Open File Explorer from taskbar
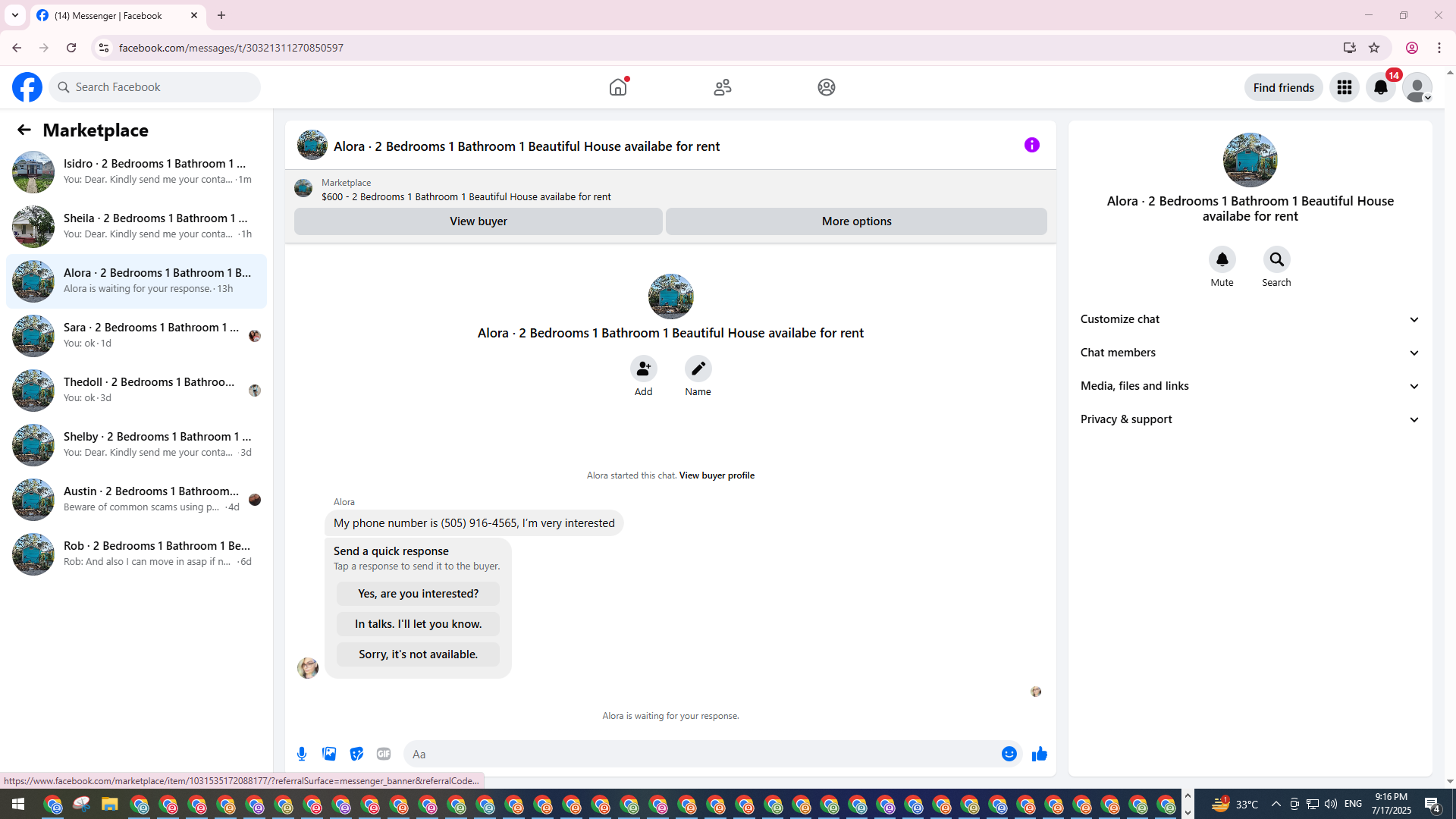Screen dimensions: 1456x819 [x=110, y=804]
